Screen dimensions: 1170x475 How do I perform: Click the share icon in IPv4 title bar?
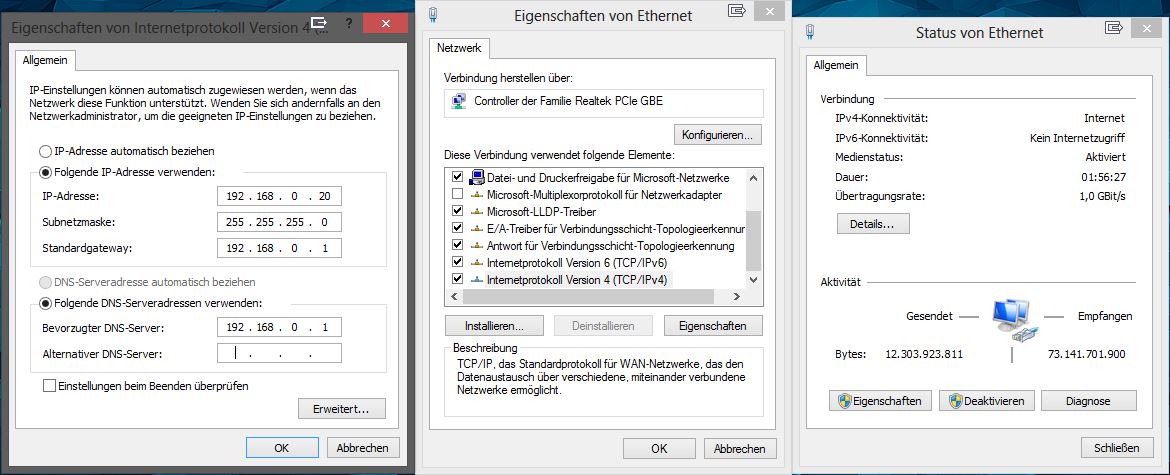point(319,23)
